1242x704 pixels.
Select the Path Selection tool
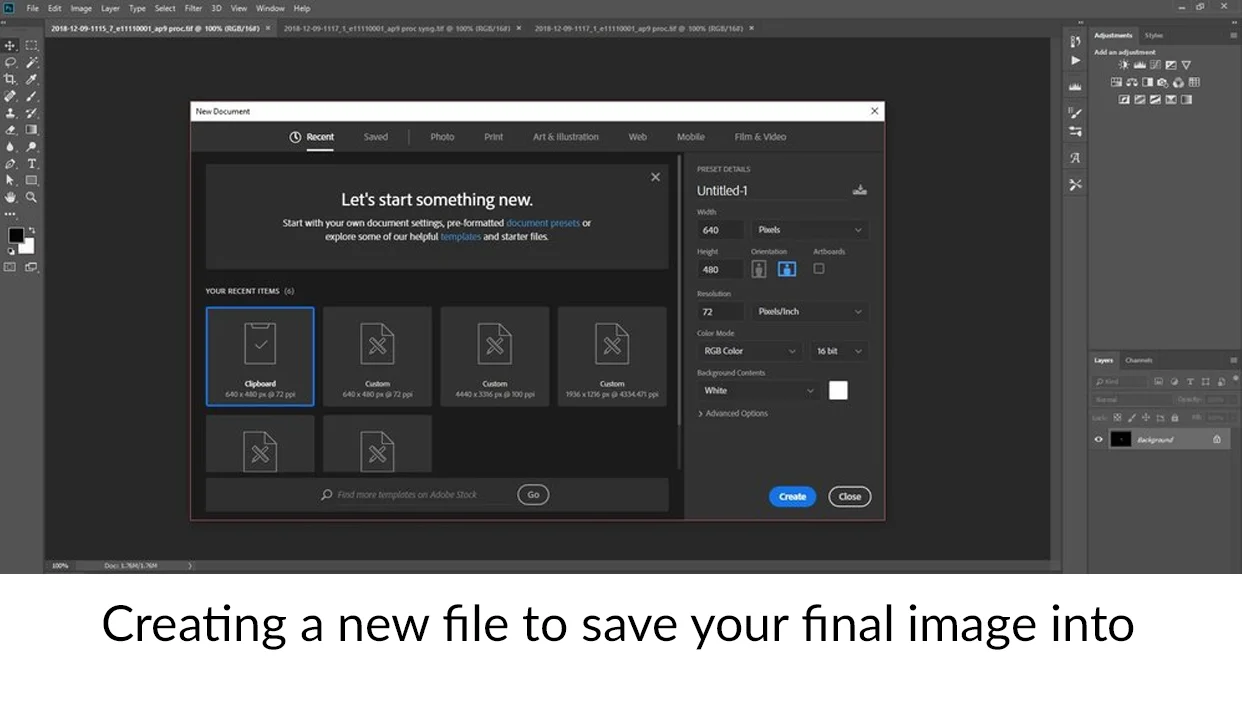(10, 180)
